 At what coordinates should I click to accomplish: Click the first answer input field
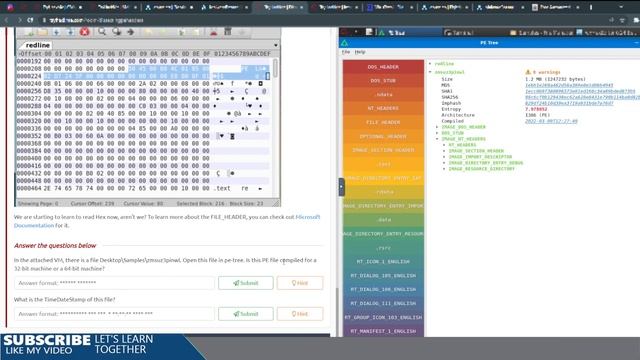[114, 283]
